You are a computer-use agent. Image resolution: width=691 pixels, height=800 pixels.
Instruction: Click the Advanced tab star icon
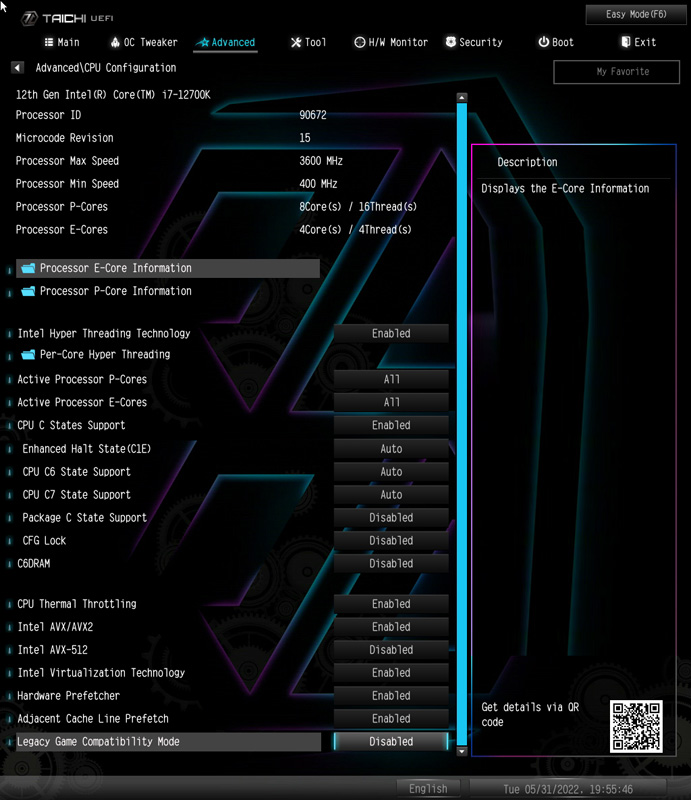[205, 42]
